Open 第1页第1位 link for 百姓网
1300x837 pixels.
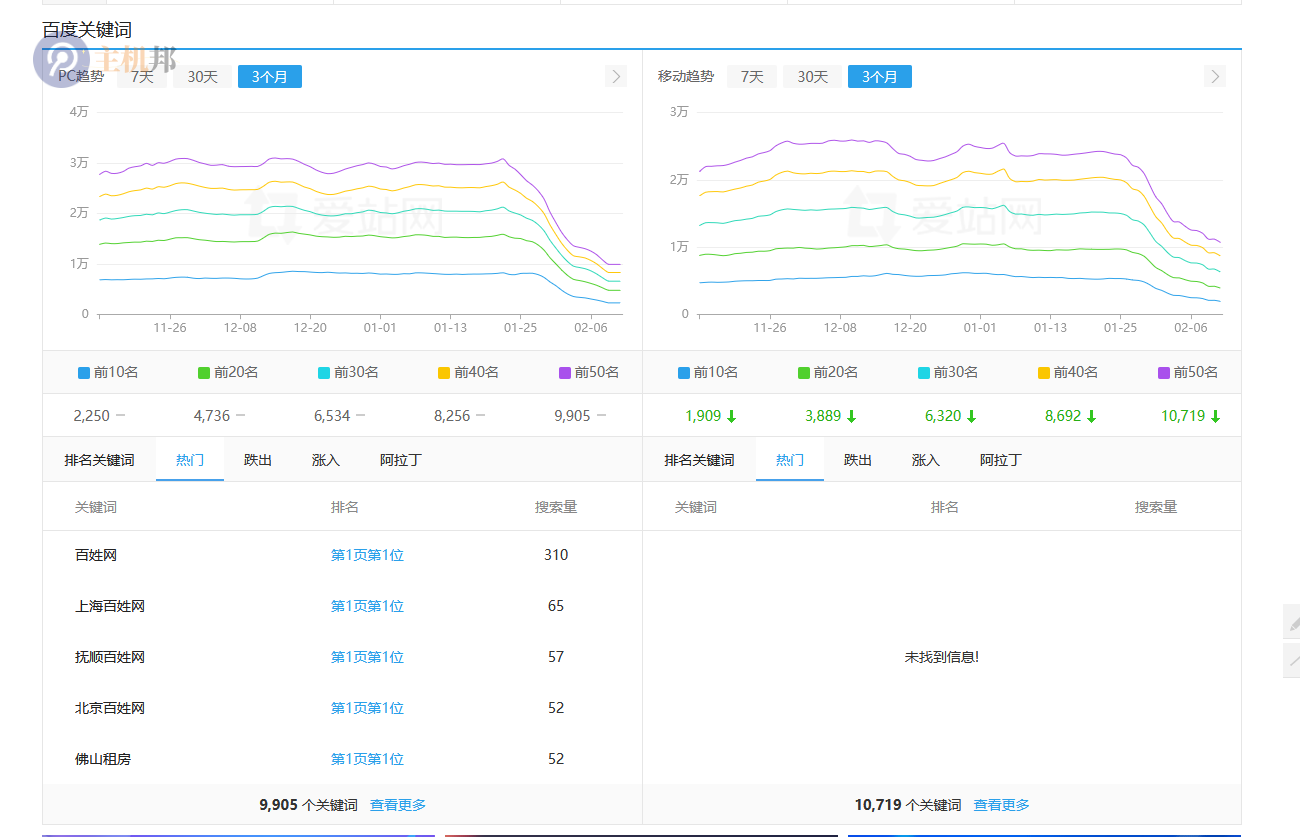367,555
